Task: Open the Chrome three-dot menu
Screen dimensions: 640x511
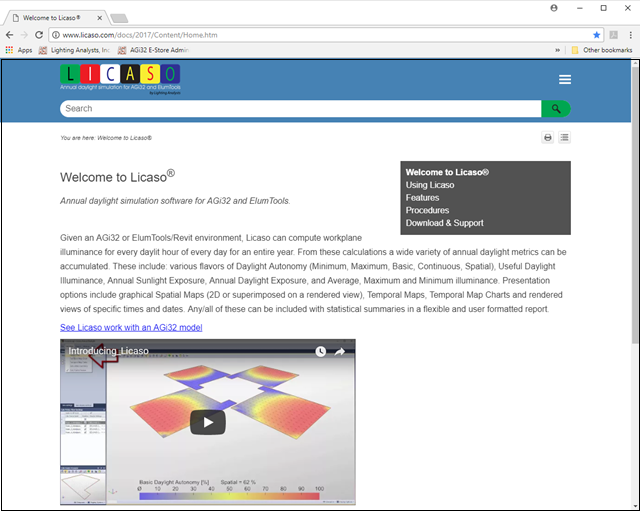Action: coord(629,35)
